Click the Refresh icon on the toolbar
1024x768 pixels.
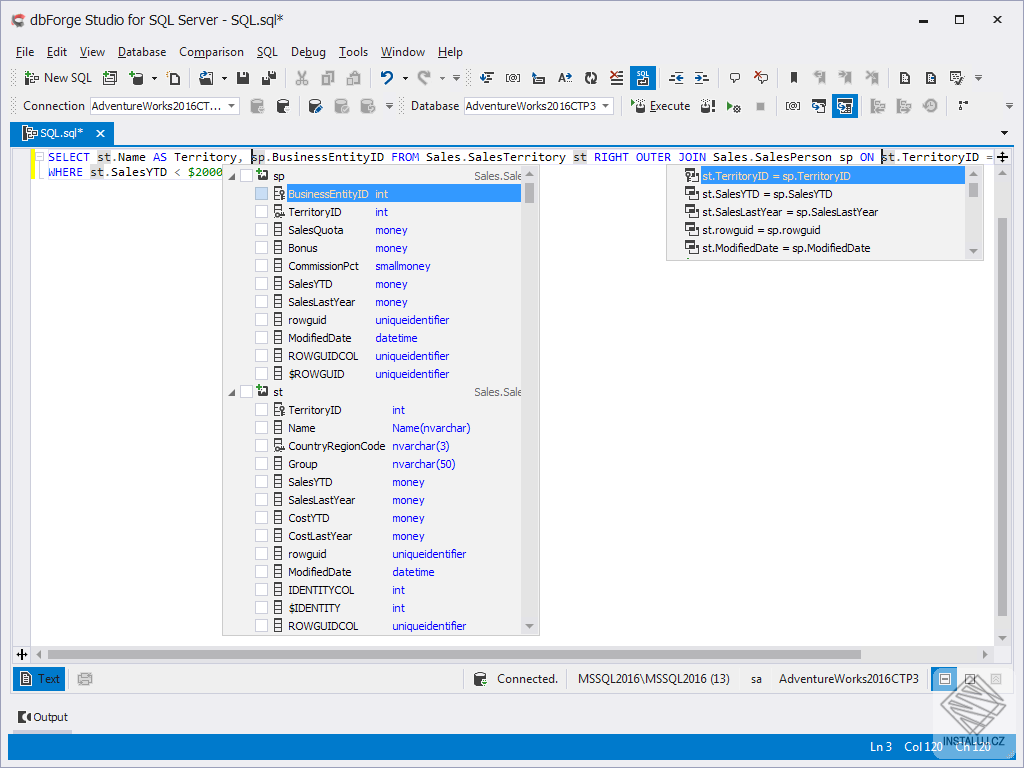click(x=590, y=77)
